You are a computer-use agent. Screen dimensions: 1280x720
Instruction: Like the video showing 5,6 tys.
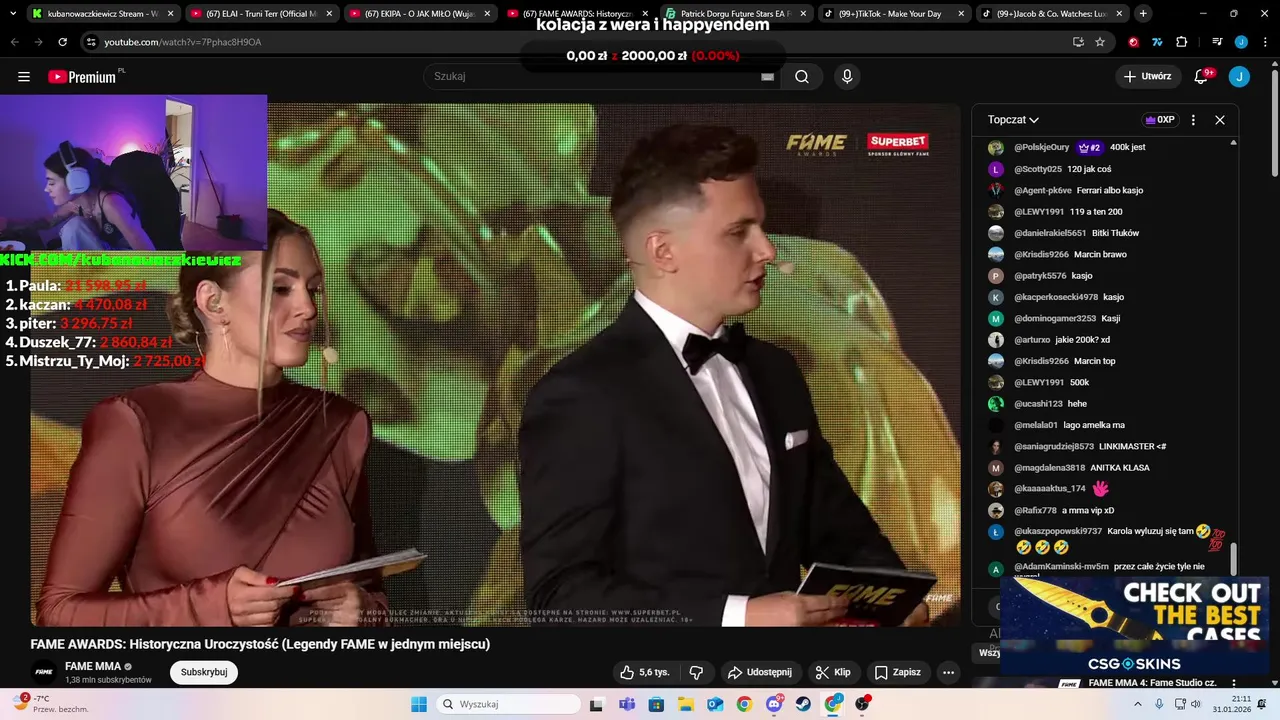pyautogui.click(x=644, y=672)
